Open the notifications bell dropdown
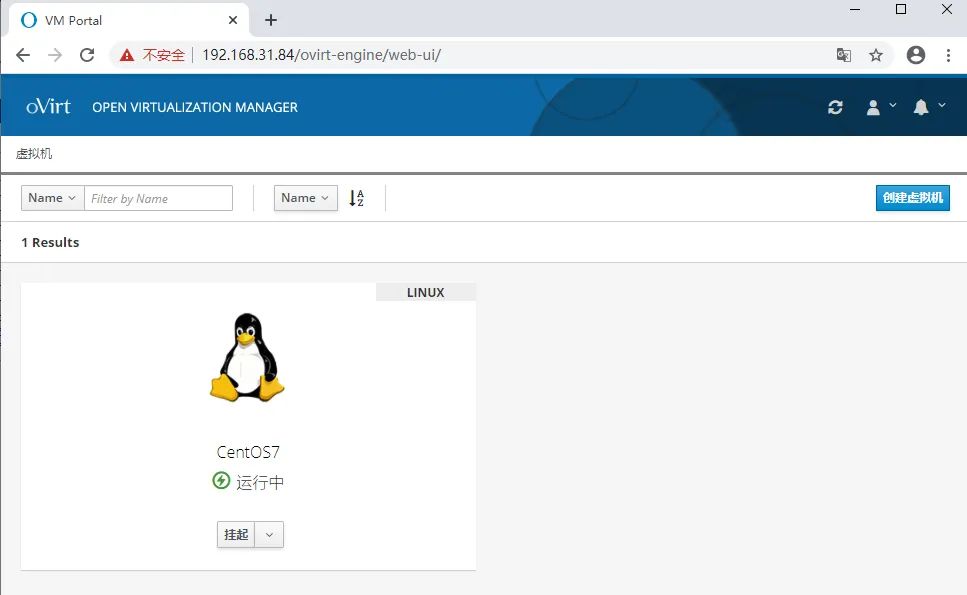967x595 pixels. [929, 107]
